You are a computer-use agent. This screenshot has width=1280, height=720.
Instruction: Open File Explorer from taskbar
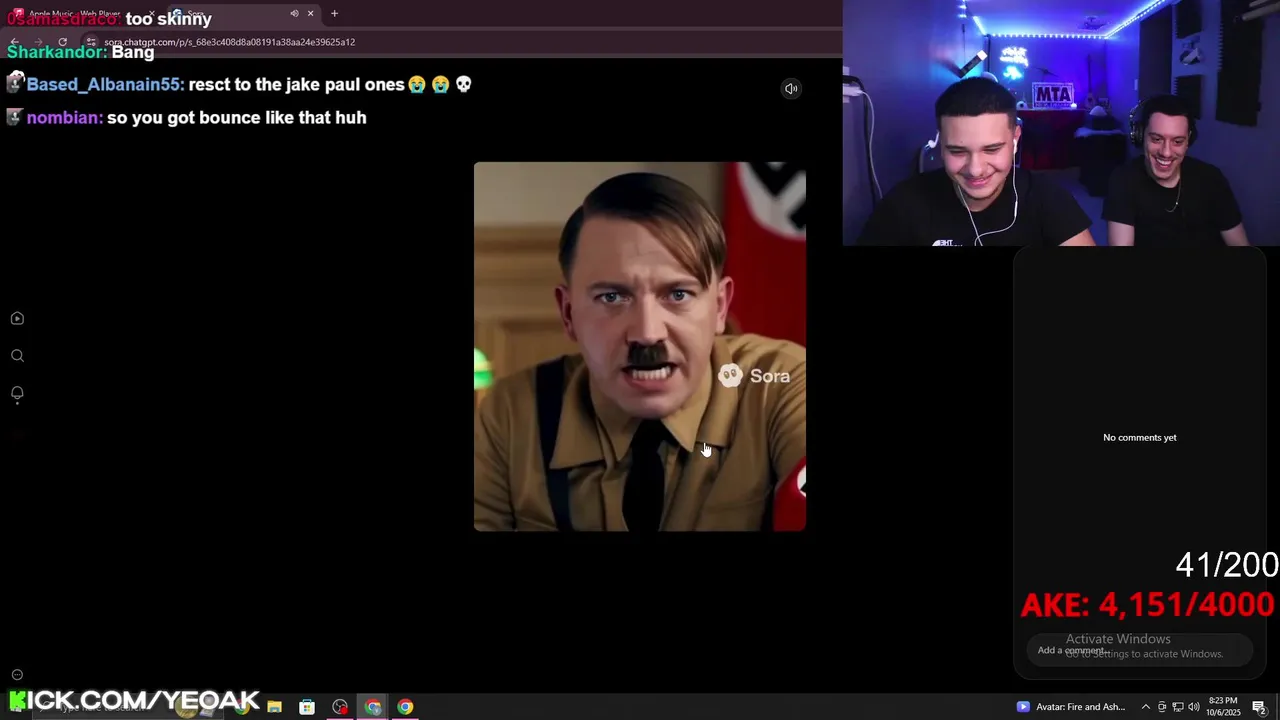click(274, 707)
